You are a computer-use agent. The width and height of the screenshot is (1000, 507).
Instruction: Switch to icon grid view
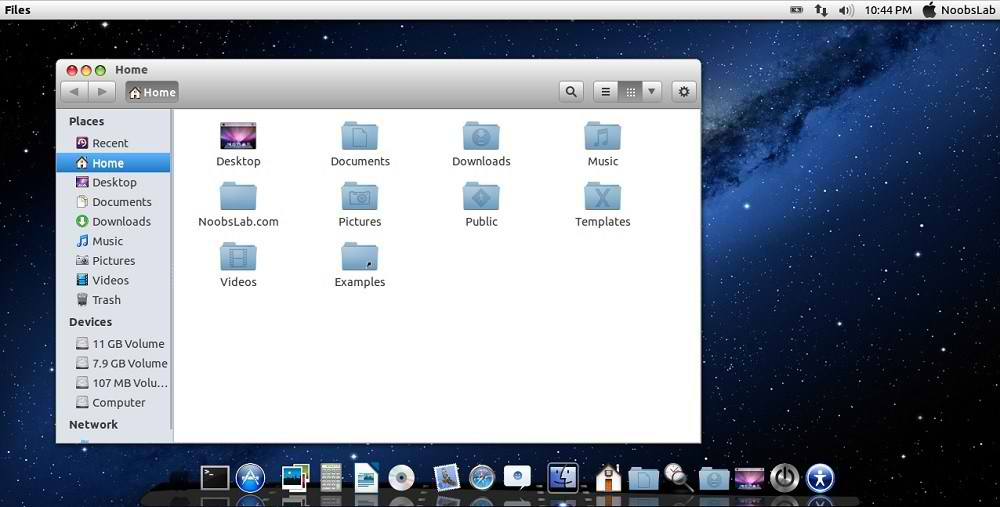[x=630, y=92]
